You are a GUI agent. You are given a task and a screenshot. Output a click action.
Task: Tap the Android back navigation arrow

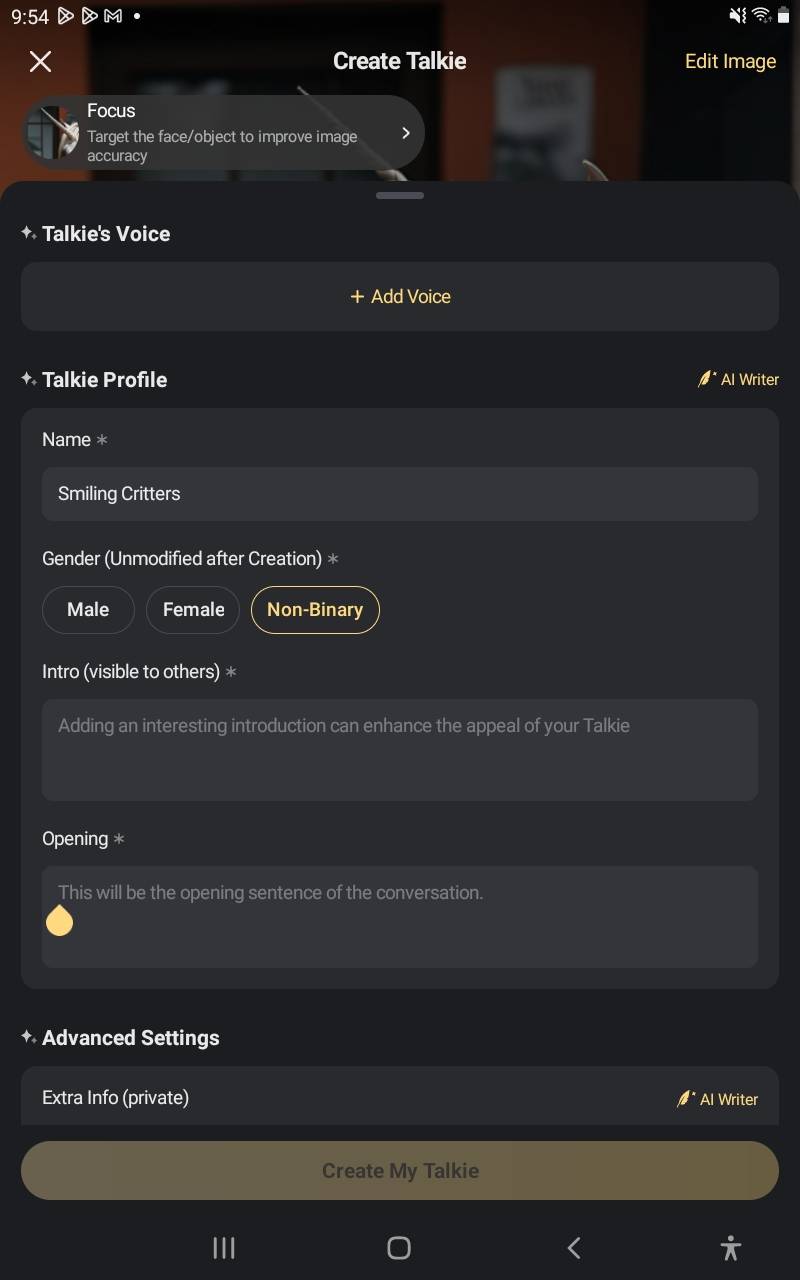click(x=574, y=1247)
